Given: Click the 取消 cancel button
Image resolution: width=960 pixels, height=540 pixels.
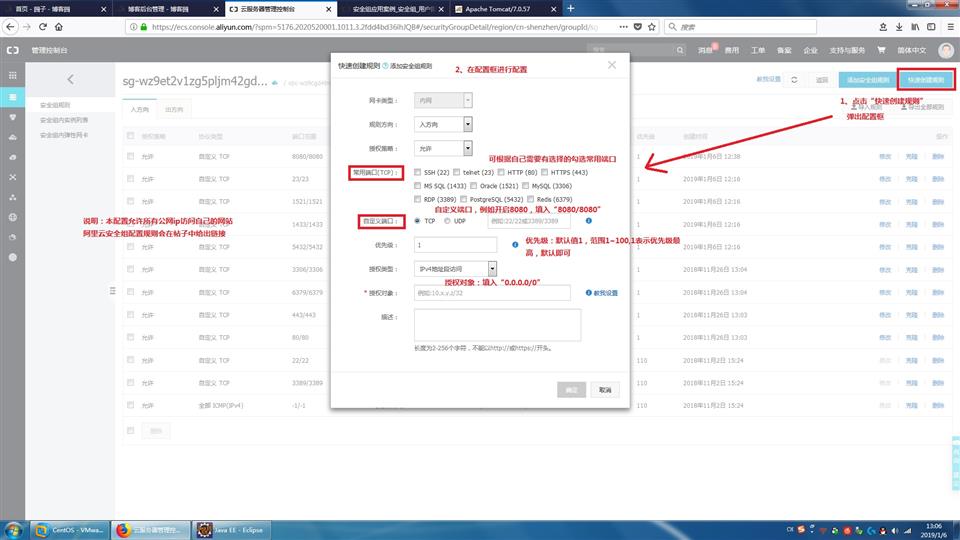Looking at the screenshot, I should (x=605, y=390).
